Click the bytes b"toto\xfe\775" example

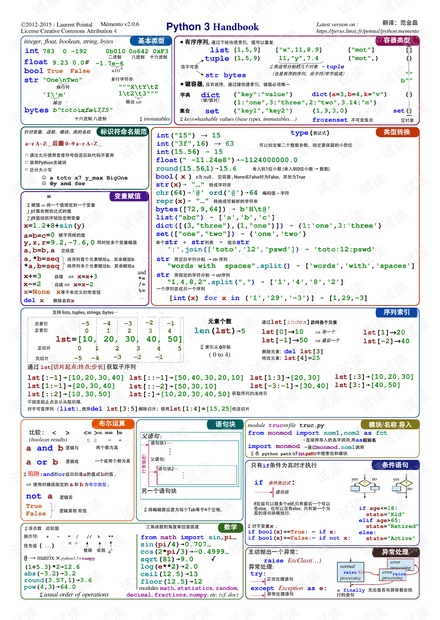(68, 110)
